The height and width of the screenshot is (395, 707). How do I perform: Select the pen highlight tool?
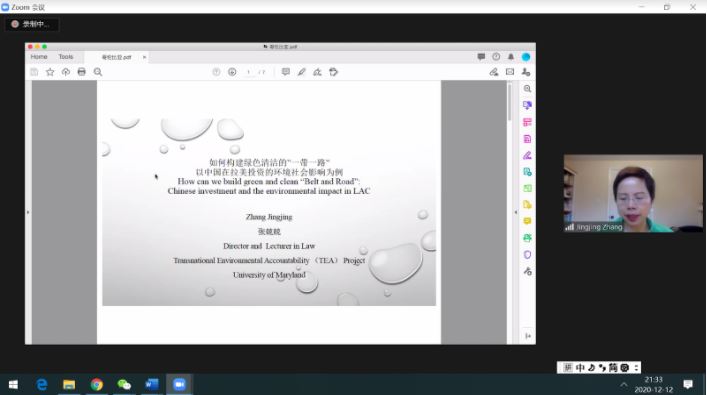click(302, 72)
